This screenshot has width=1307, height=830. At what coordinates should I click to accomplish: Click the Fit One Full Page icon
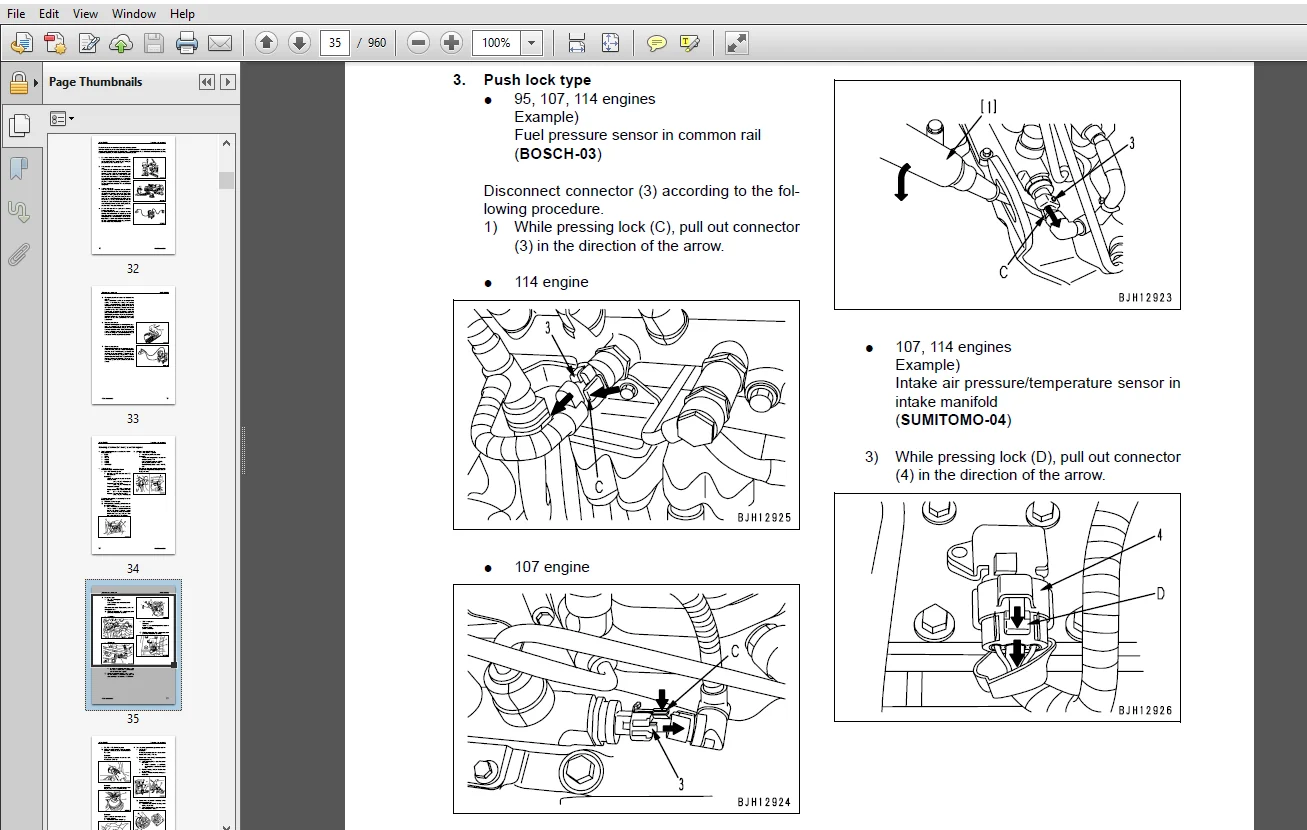click(x=610, y=43)
